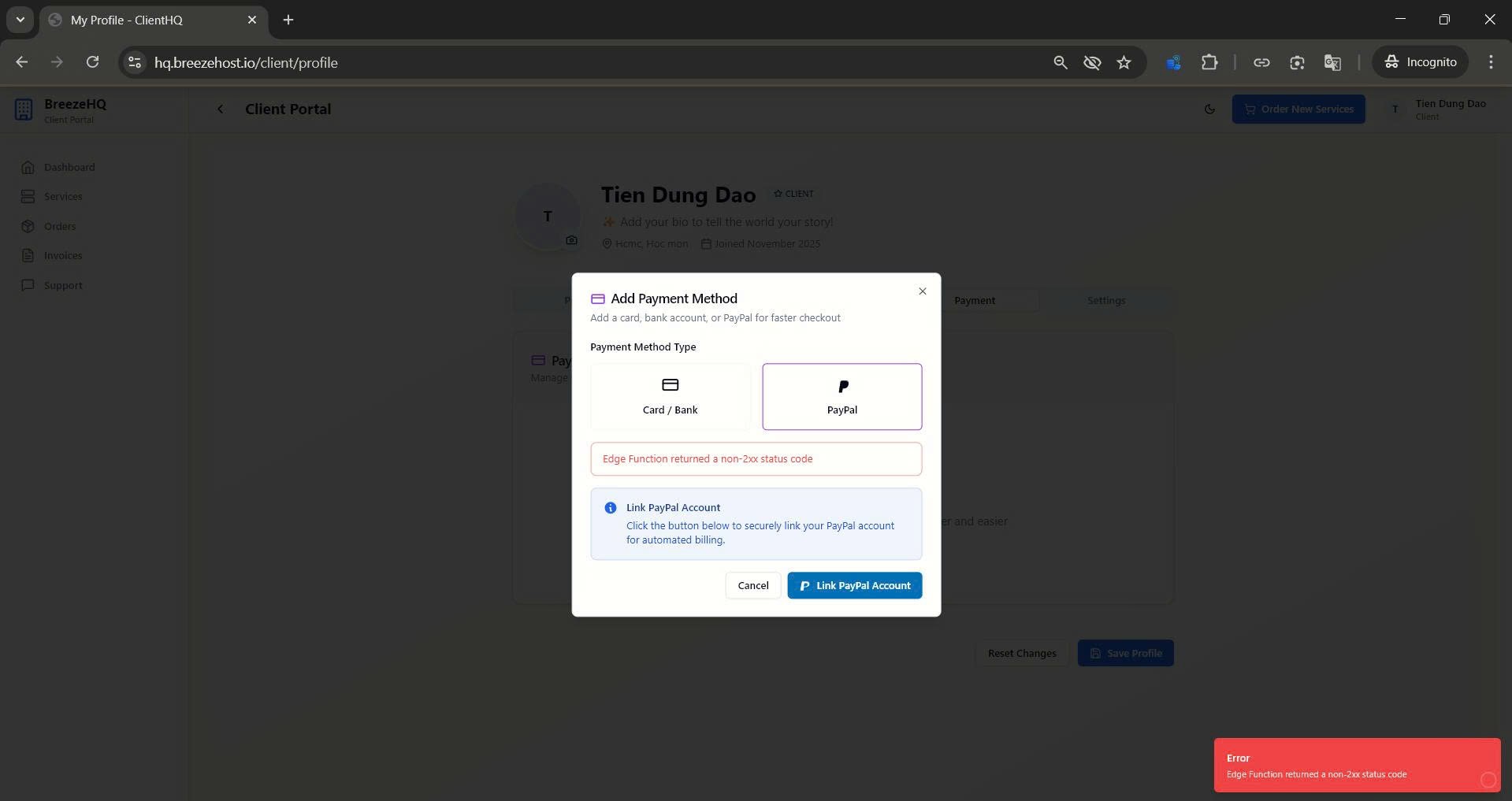Open a new browser tab
Screen dimensions: 1512x801
click(288, 20)
